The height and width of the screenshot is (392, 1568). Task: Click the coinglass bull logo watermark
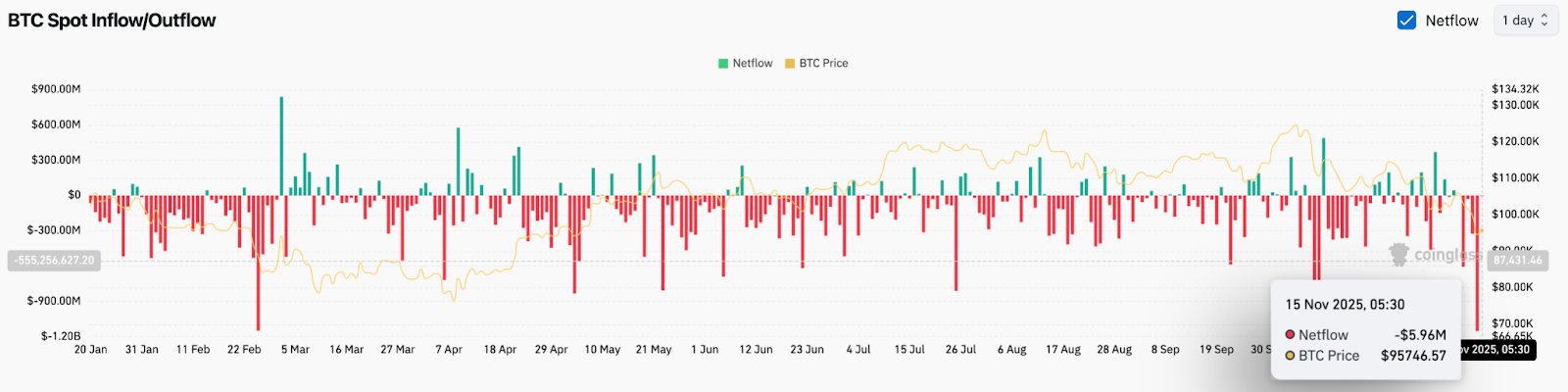[1398, 255]
